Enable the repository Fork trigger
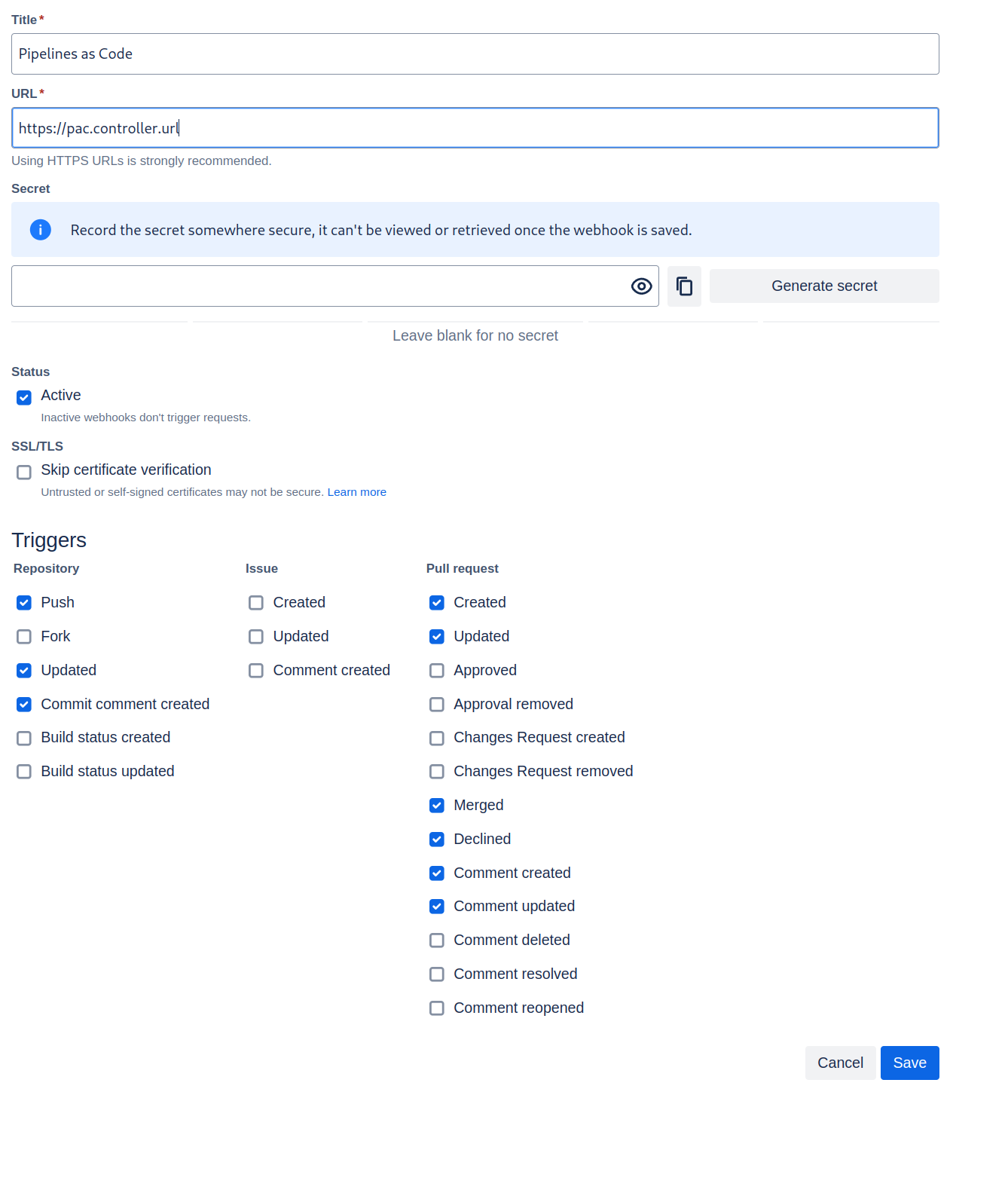 (x=24, y=637)
